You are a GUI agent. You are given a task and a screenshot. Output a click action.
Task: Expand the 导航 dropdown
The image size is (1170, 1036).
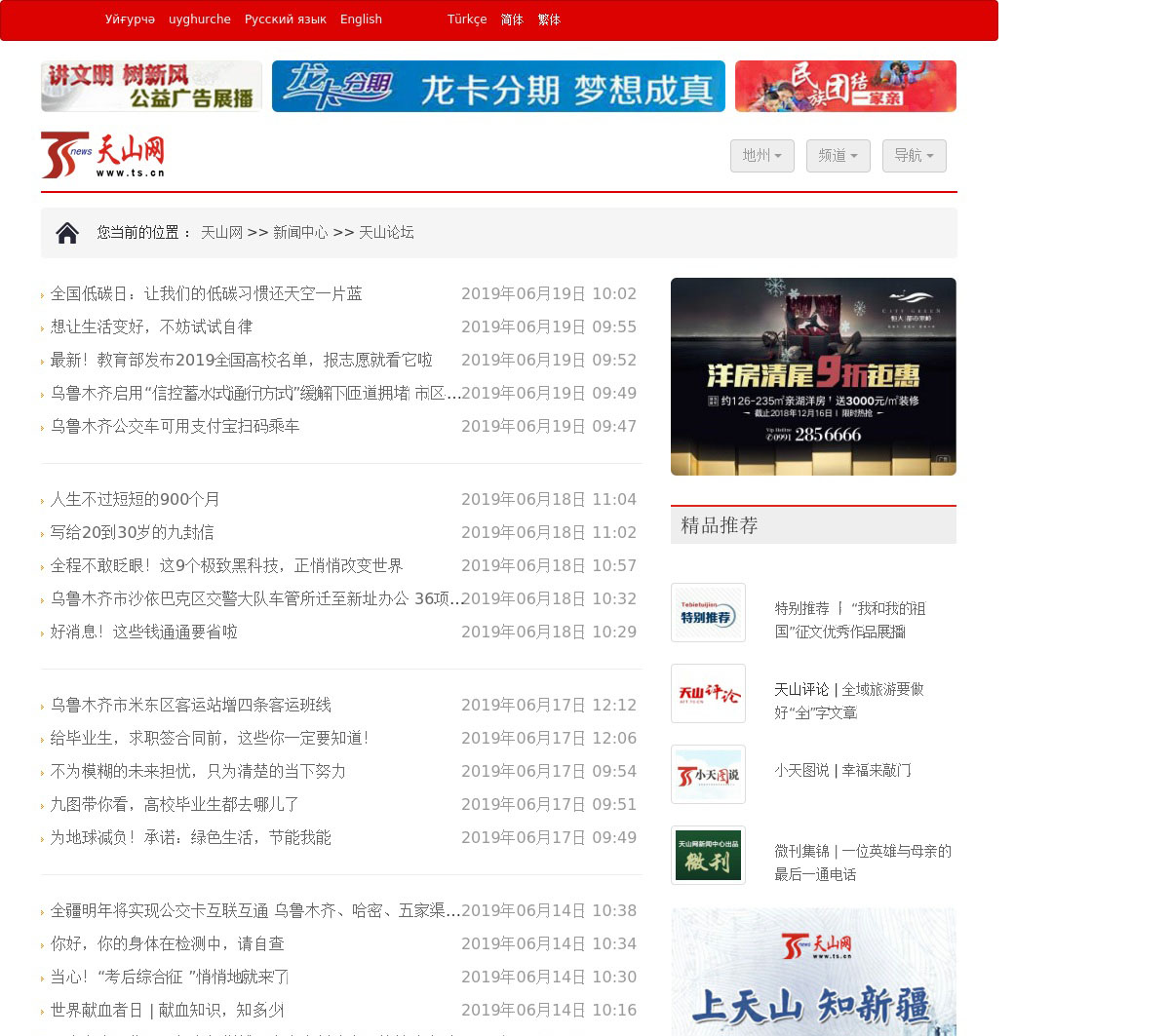click(915, 156)
